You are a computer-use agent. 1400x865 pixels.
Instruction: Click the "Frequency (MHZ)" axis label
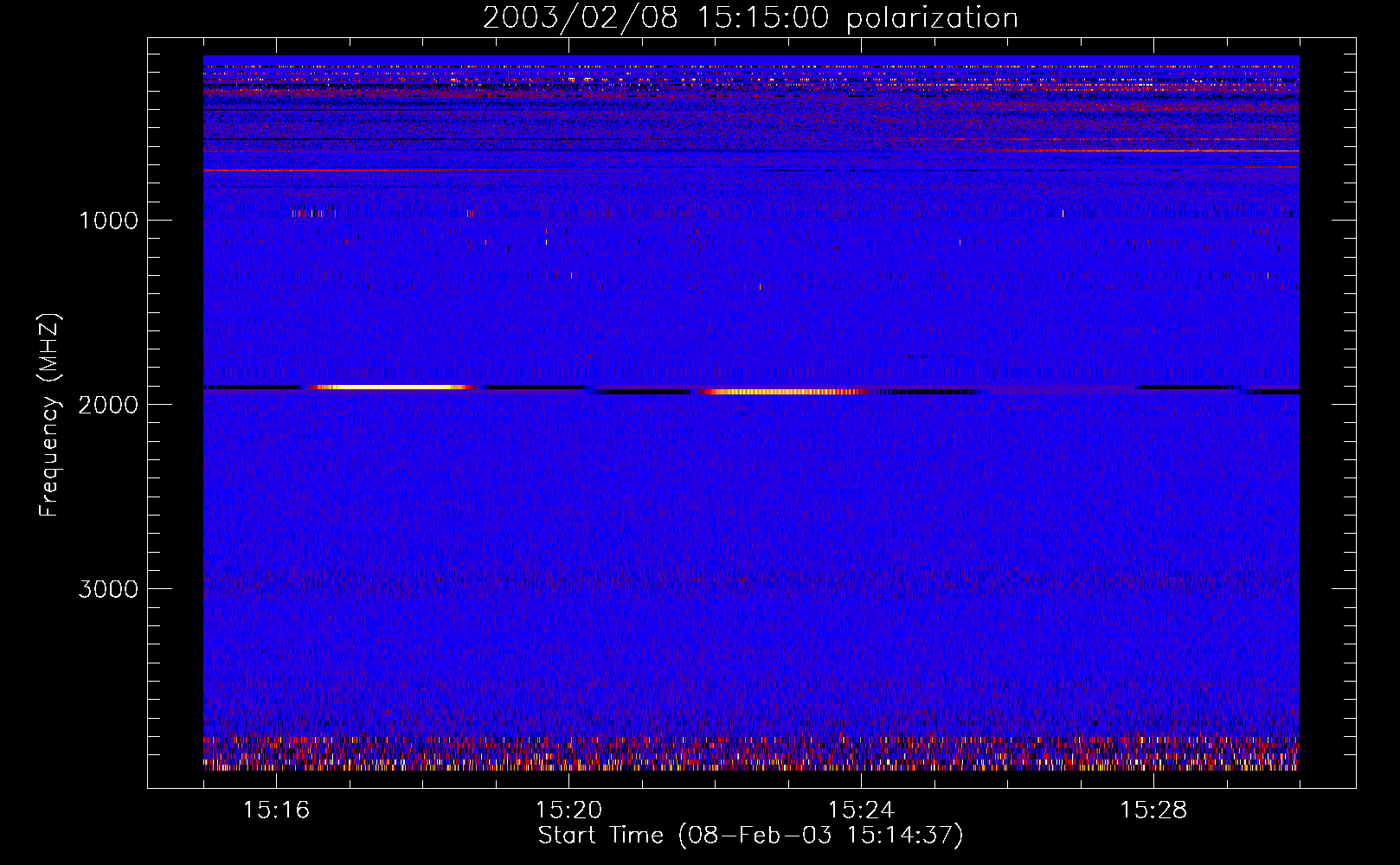pyautogui.click(x=48, y=415)
